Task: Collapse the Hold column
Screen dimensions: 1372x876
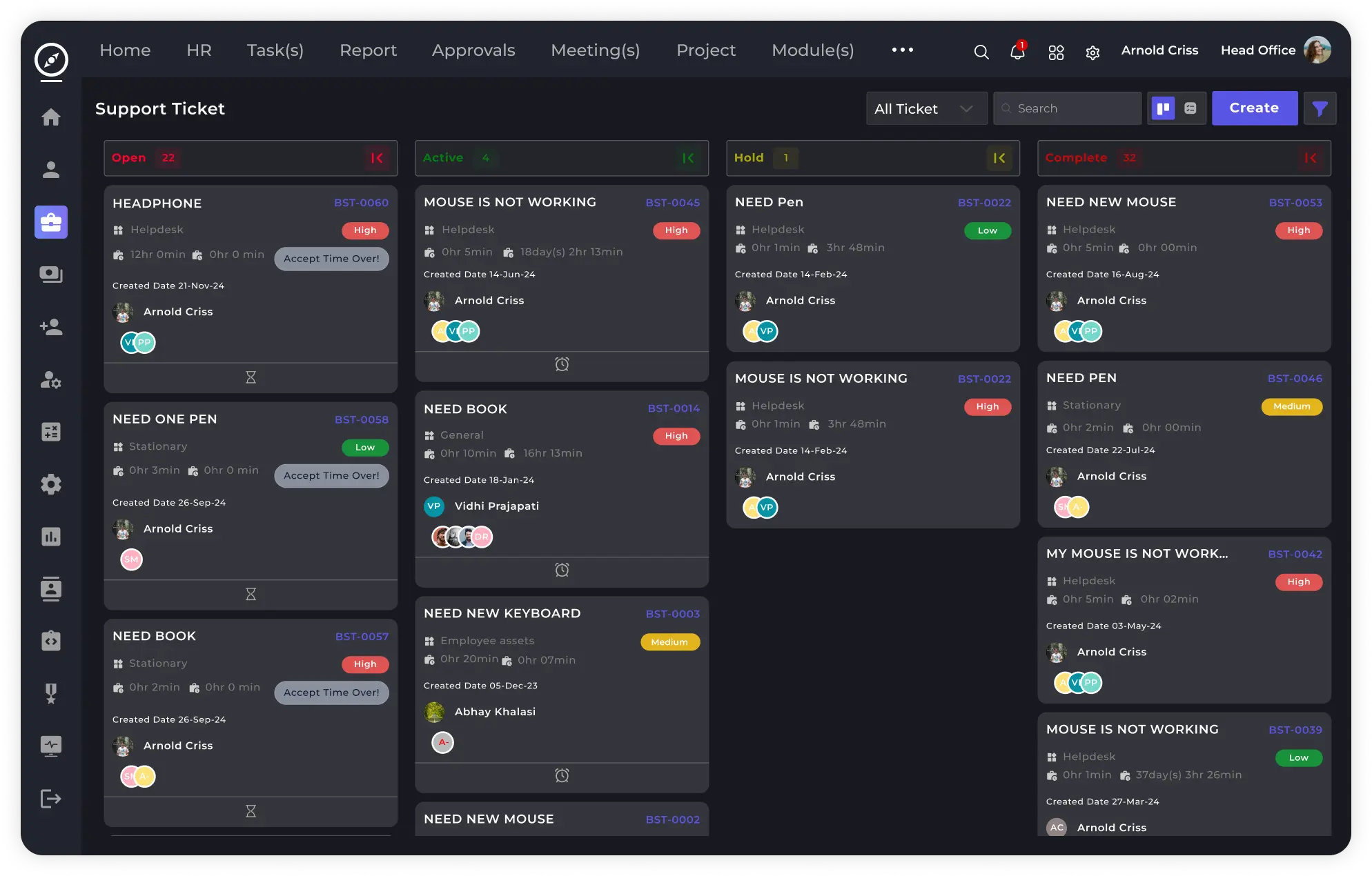Action: (999, 158)
